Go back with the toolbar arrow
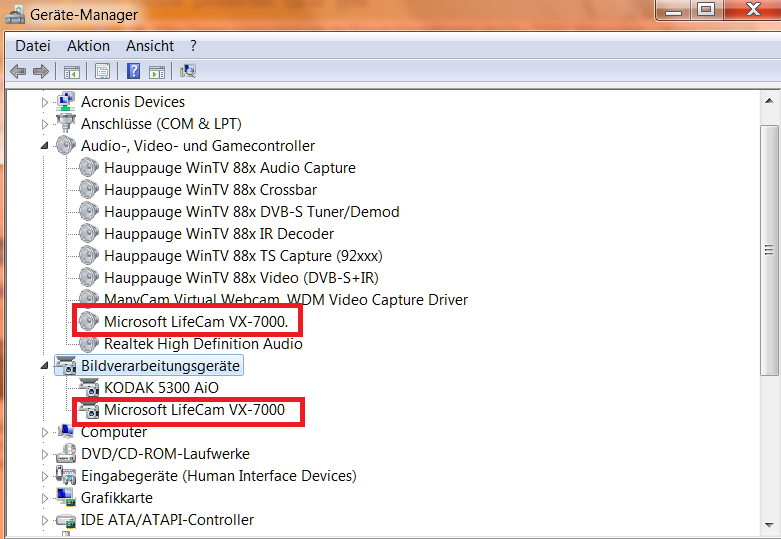The image size is (781, 539). point(18,72)
